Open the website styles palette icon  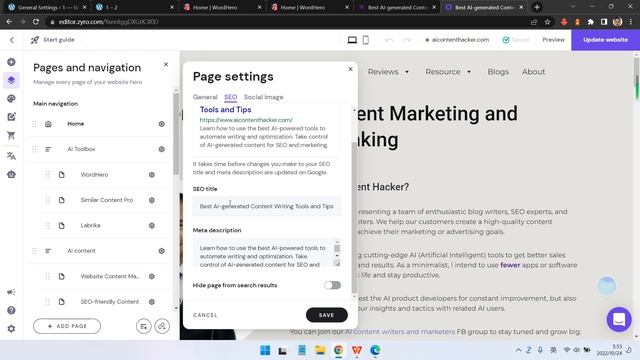(11, 99)
